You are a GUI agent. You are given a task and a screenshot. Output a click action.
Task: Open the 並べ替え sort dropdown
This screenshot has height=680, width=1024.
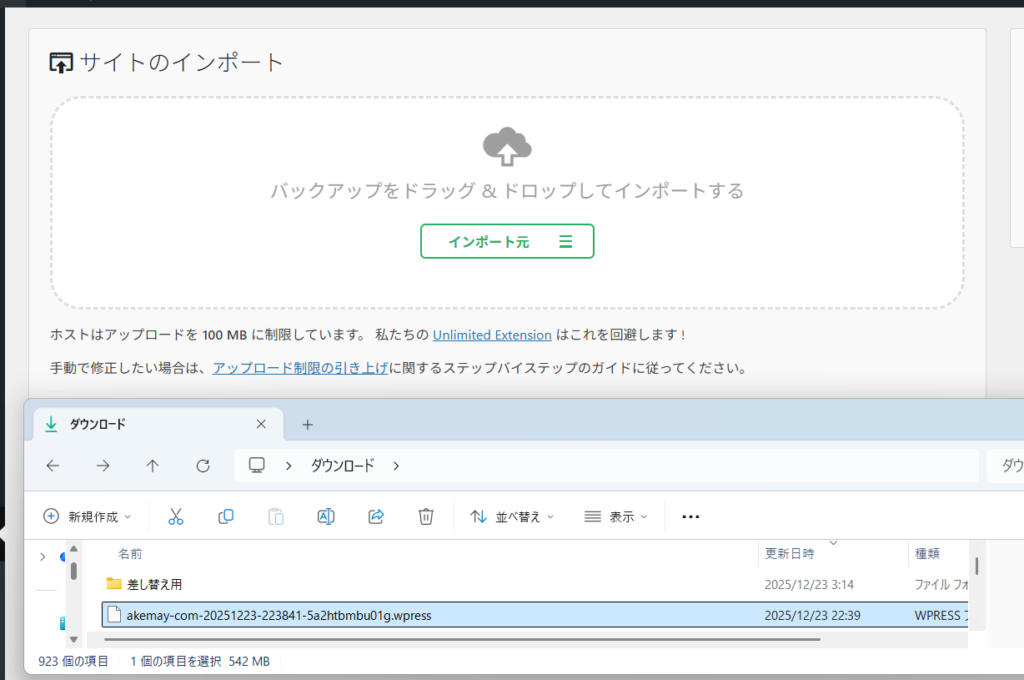point(511,517)
